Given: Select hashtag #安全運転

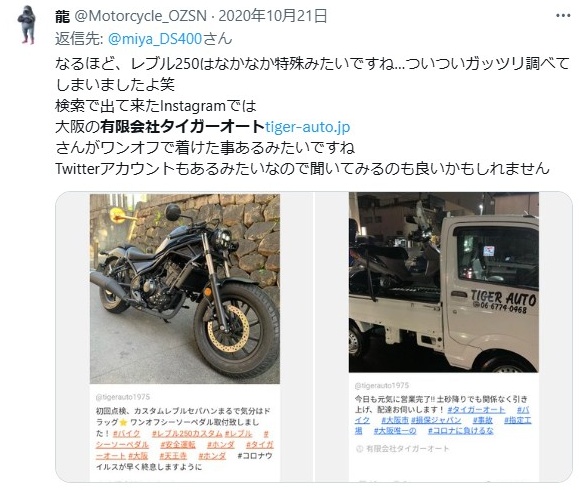Looking at the screenshot, I should pos(178,445).
